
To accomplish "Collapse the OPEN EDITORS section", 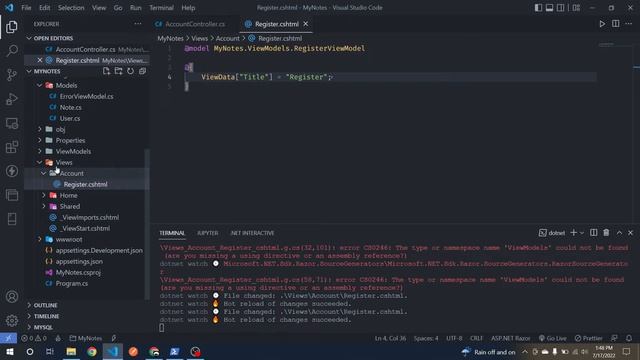I will [29, 38].
